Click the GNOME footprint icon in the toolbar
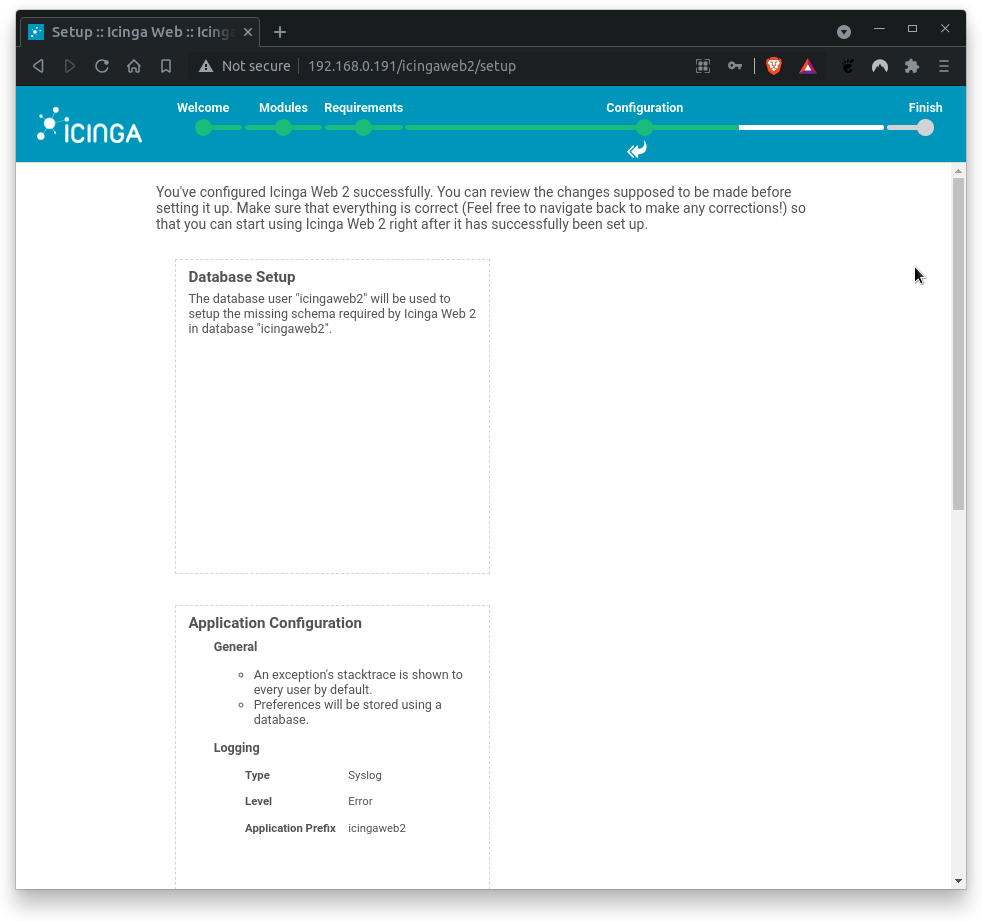This screenshot has width=982, height=921. pos(847,66)
